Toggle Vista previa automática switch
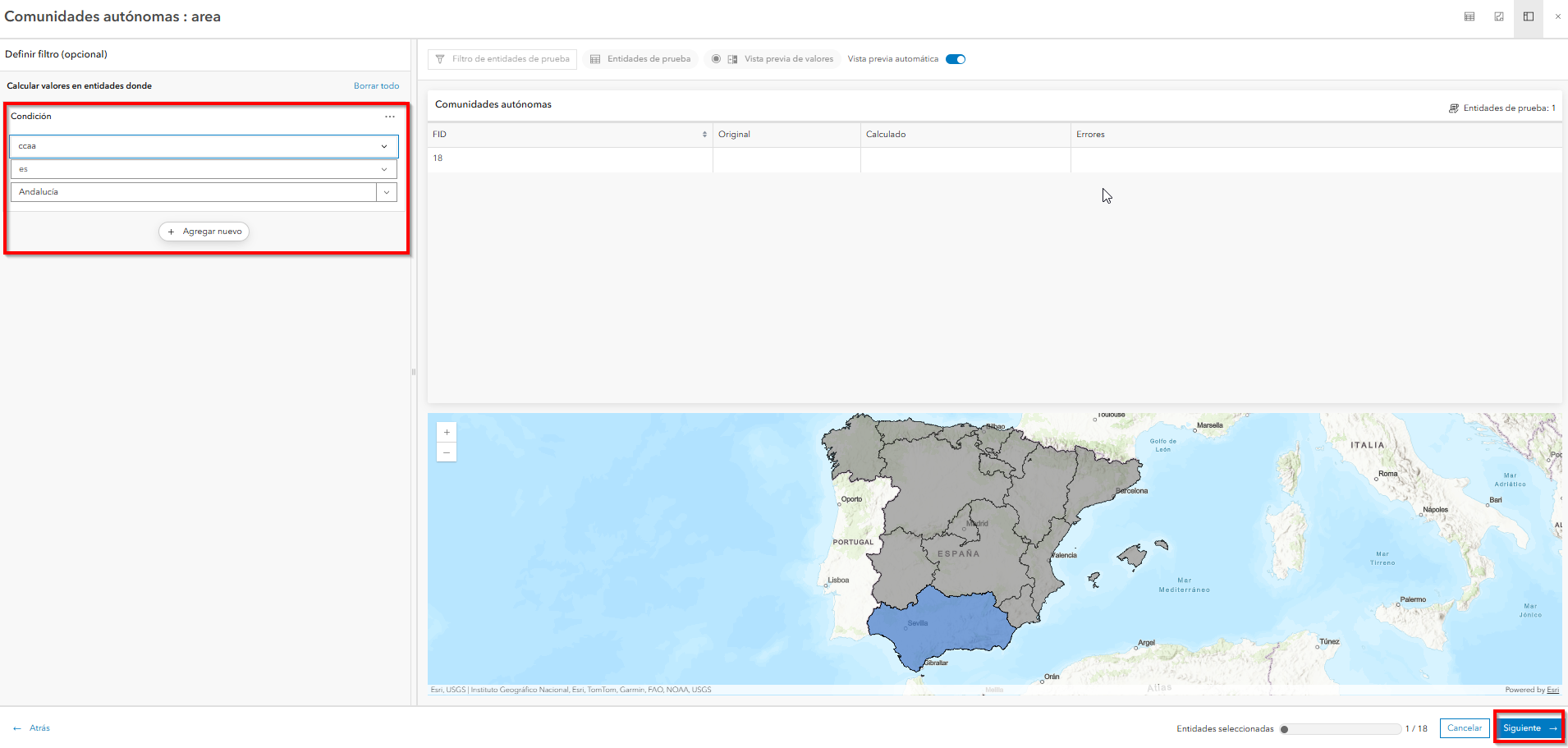The image size is (1568, 748). (956, 59)
